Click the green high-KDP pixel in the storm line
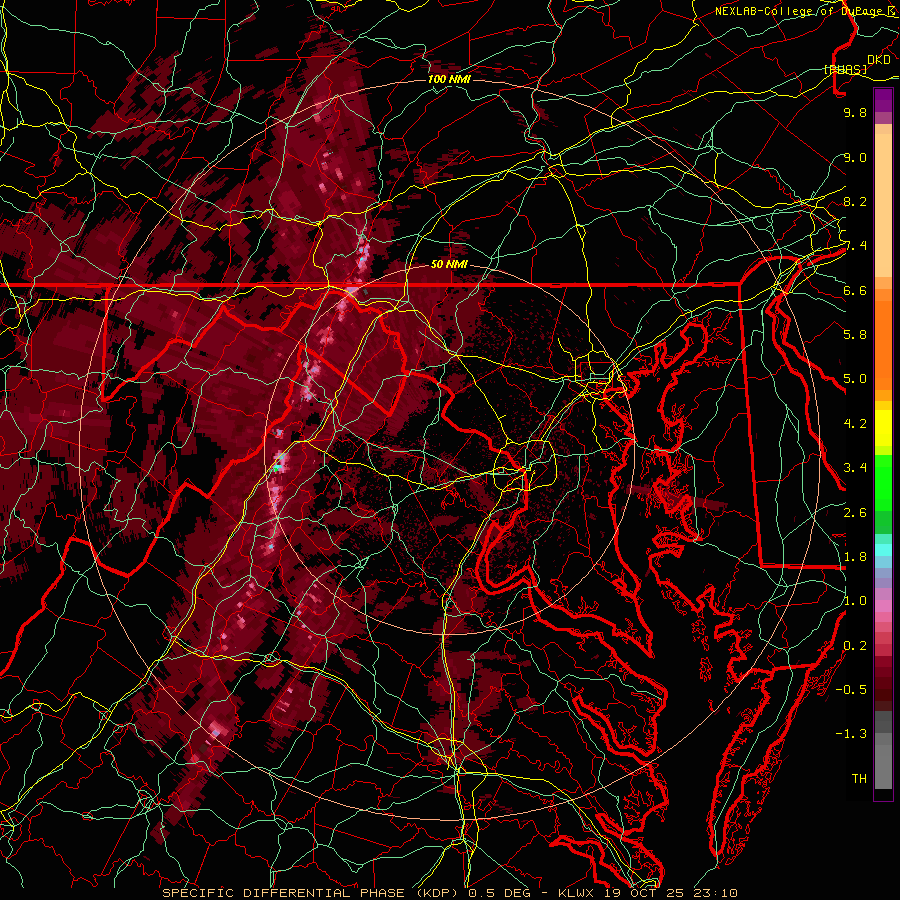The width and height of the screenshot is (900, 900). pos(277,468)
